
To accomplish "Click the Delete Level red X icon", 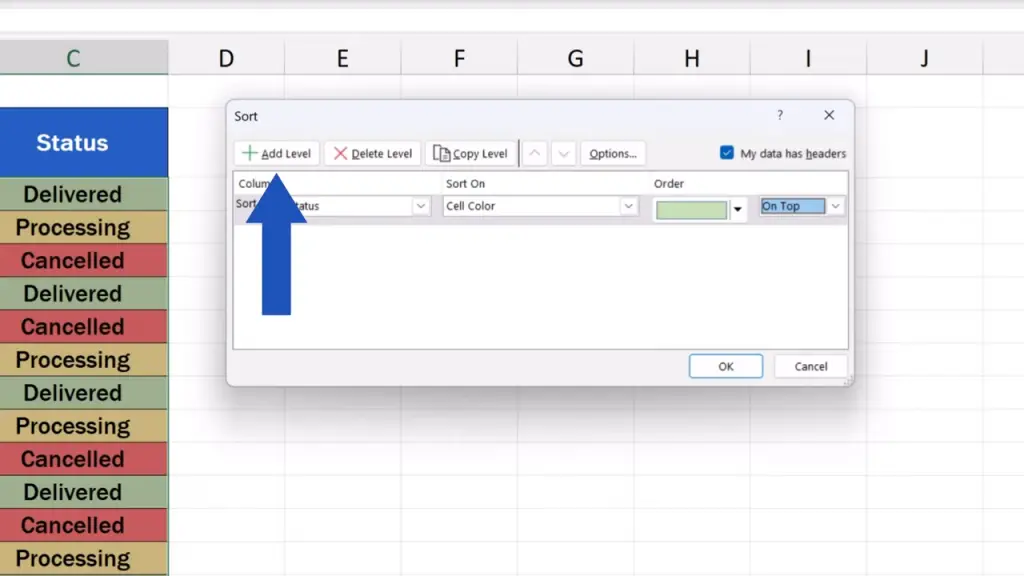I will 341,154.
